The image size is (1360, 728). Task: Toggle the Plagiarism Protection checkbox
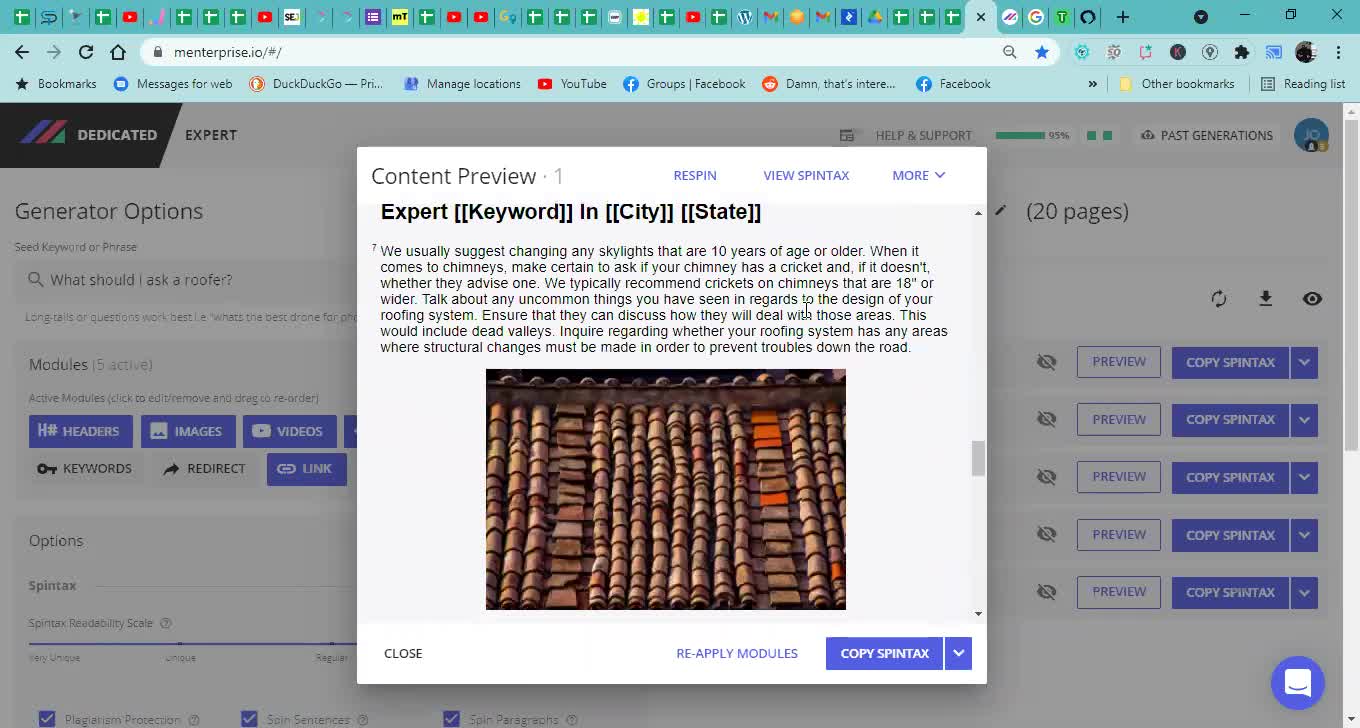(x=47, y=719)
